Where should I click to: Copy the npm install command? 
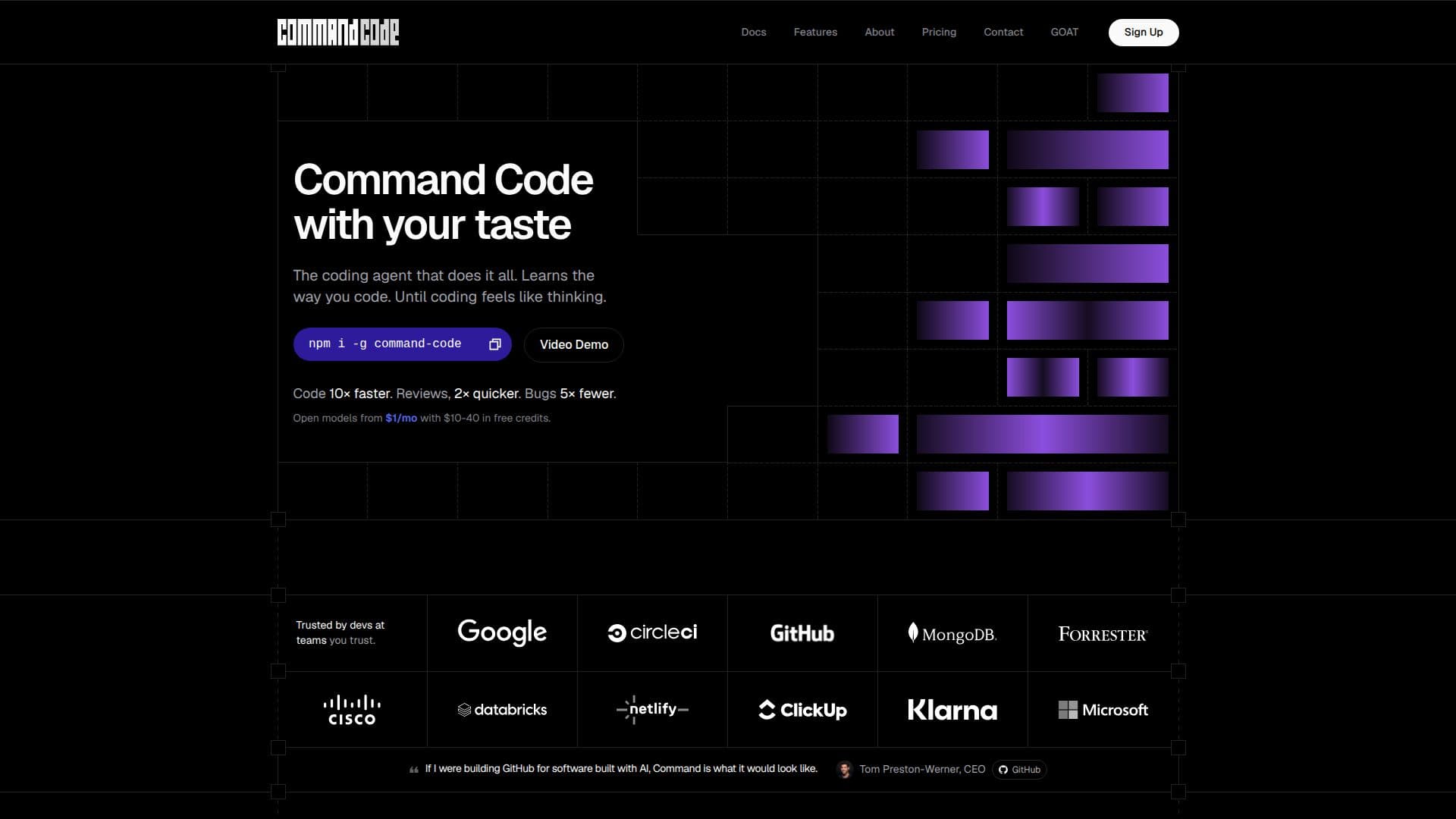[x=495, y=344]
